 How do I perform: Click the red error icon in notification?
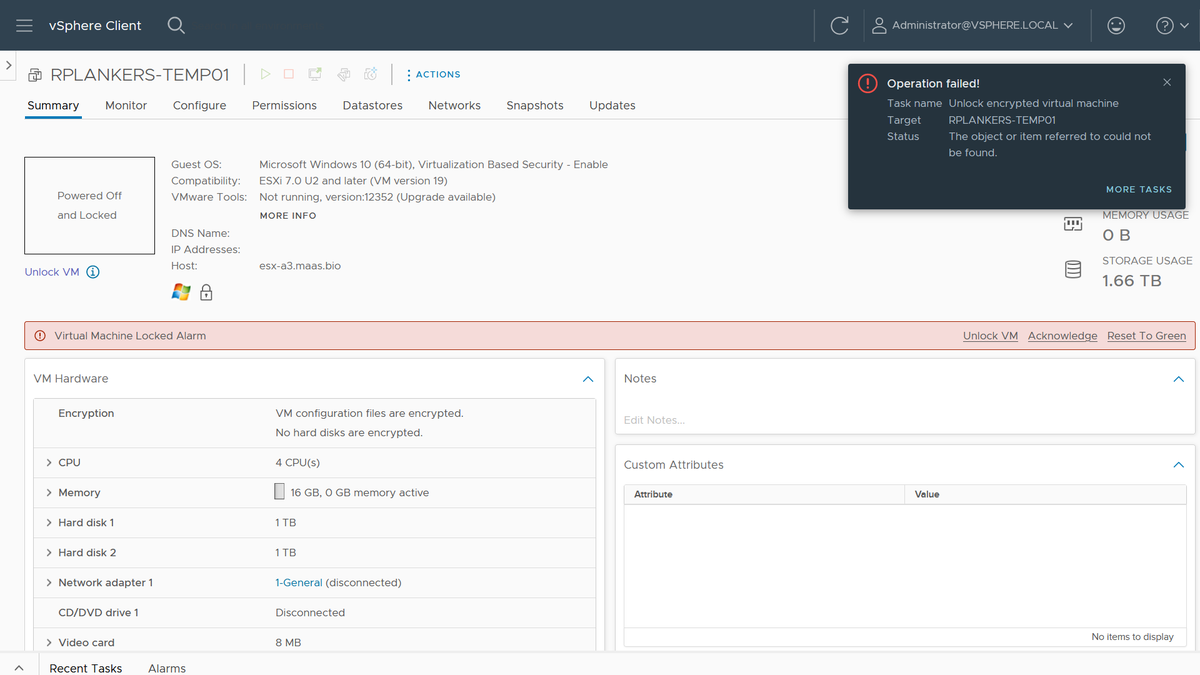click(x=868, y=84)
